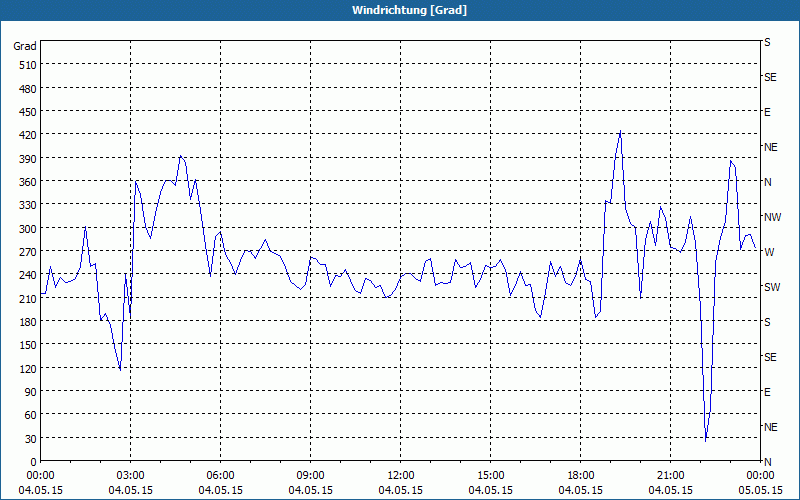Screen dimensions: 800x500
Task: Click the NW compass label
Action: 772,217
